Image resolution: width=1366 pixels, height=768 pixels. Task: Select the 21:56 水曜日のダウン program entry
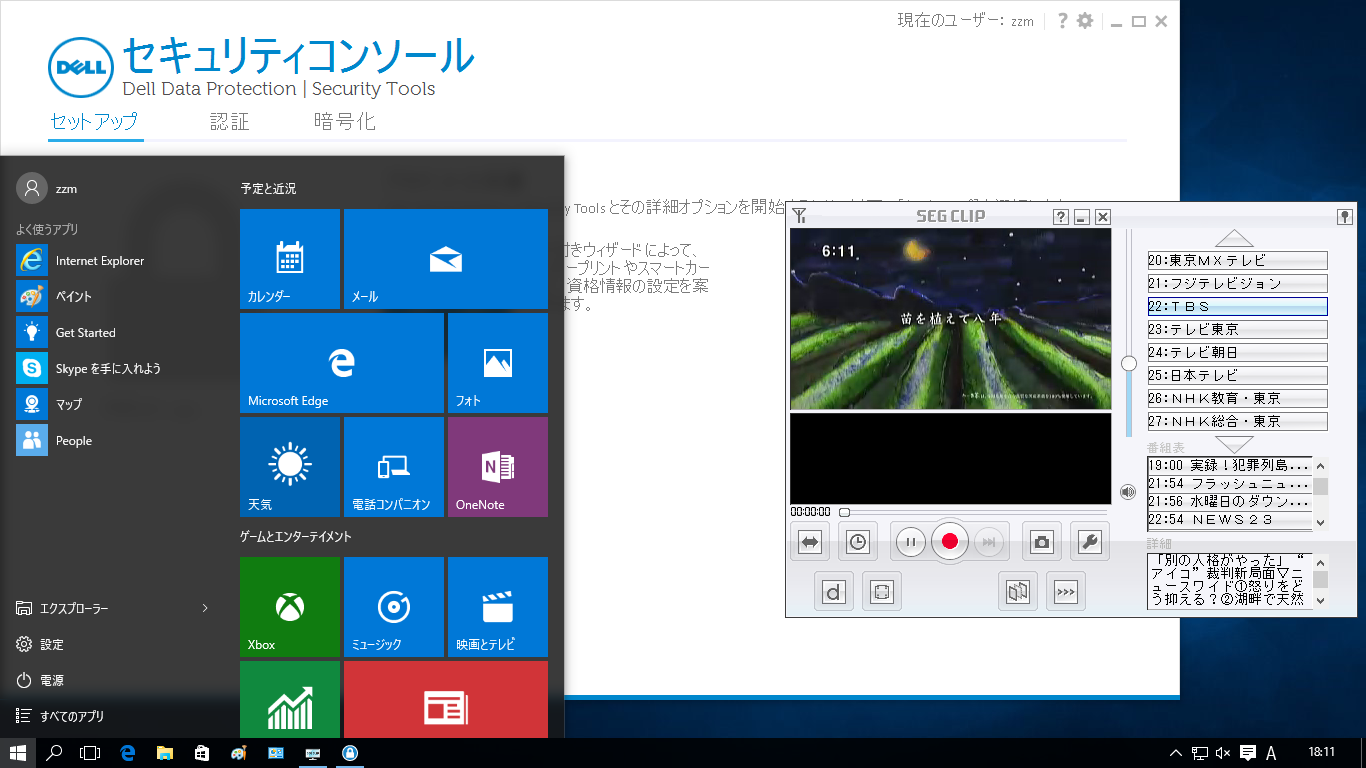(x=1230, y=502)
